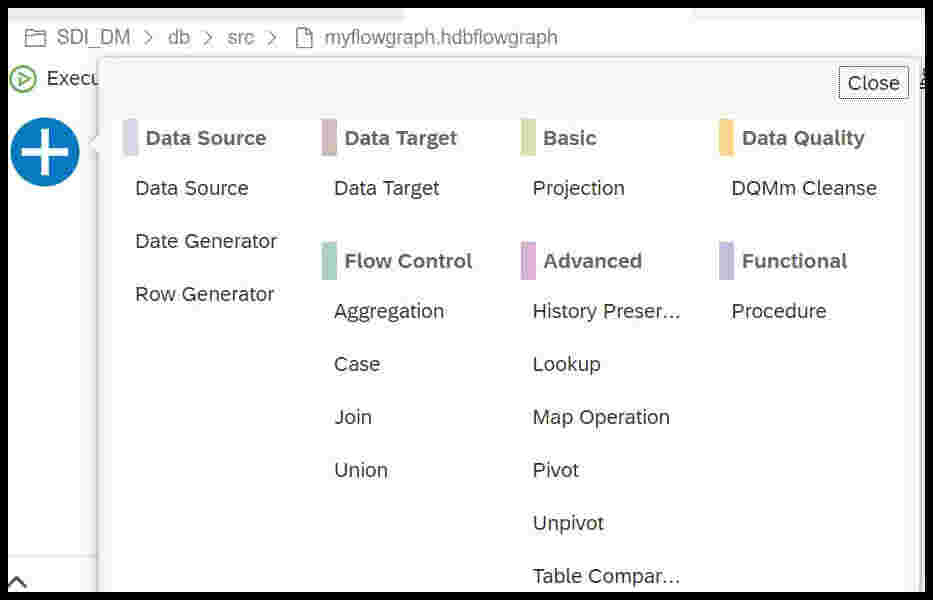Click the chevron after src breadcrumb
This screenshot has width=933, height=600.
click(x=272, y=38)
